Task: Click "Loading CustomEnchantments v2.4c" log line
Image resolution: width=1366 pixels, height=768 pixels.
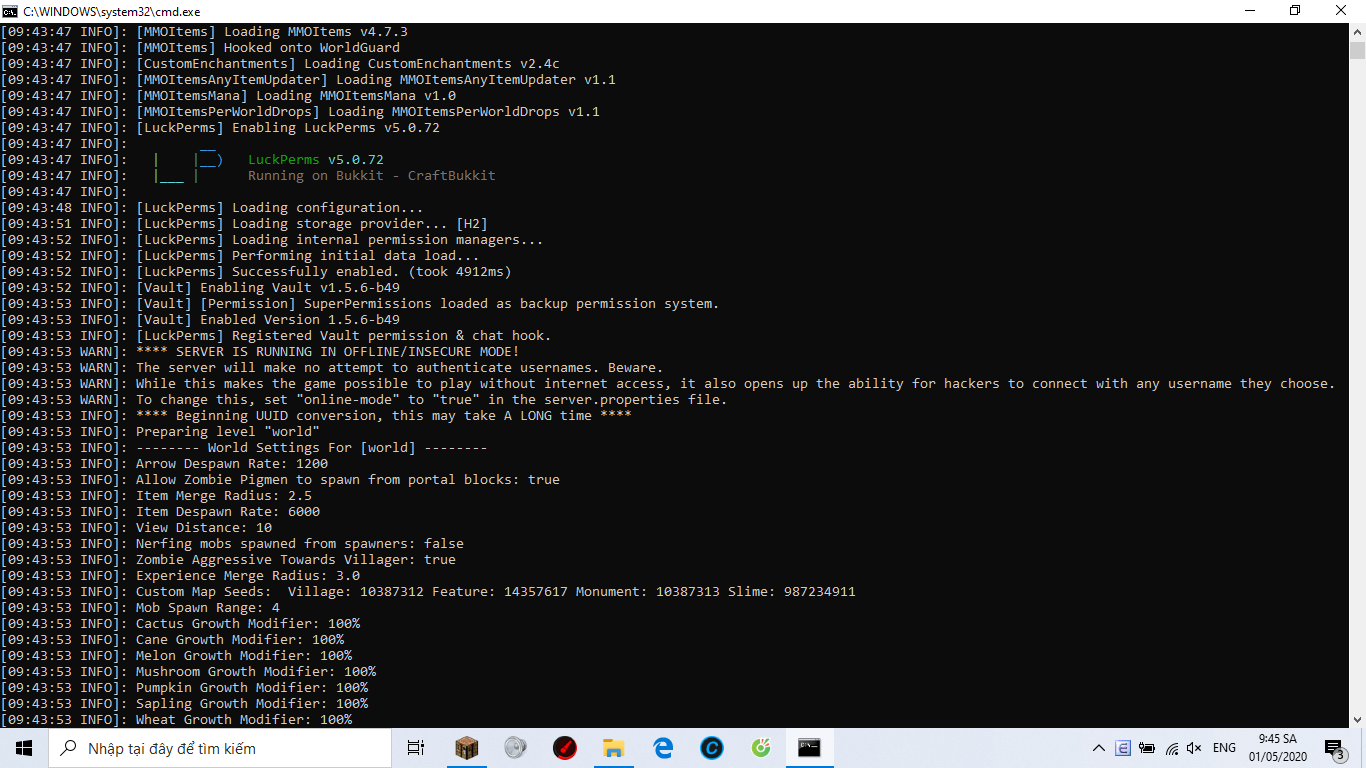Action: tap(279, 64)
